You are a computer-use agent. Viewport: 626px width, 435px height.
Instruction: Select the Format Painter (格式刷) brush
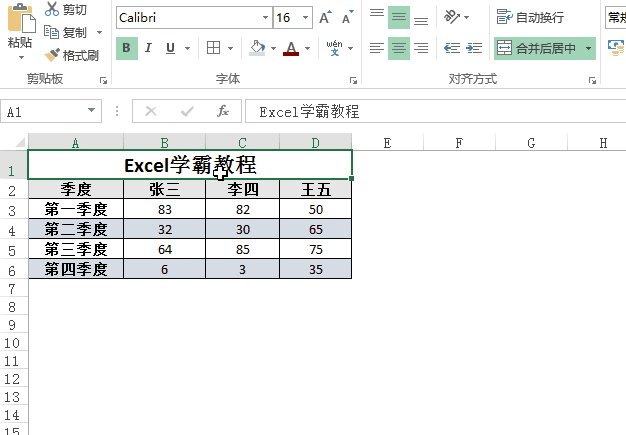click(x=71, y=55)
